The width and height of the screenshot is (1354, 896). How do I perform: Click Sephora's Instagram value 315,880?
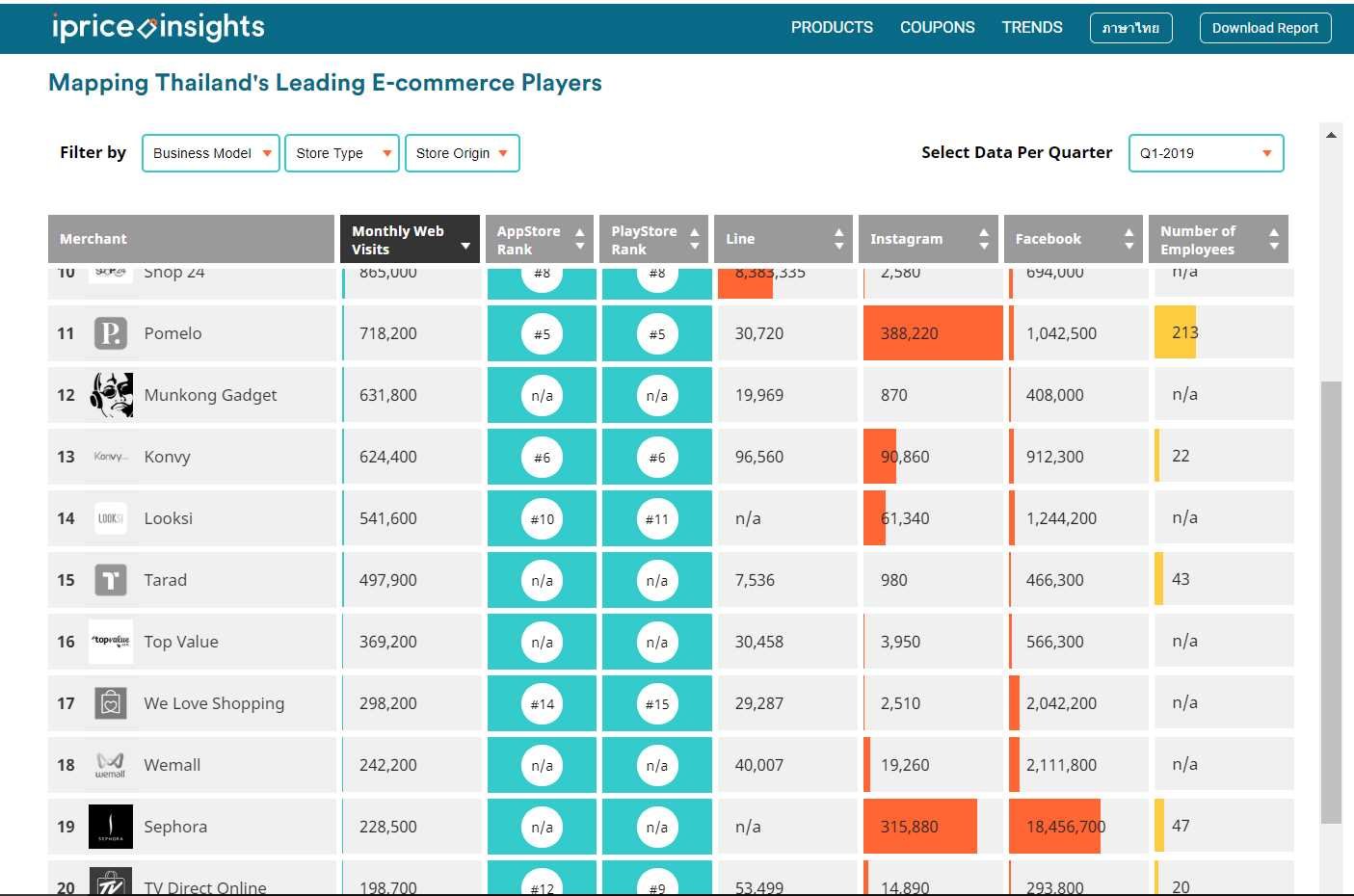(x=909, y=827)
